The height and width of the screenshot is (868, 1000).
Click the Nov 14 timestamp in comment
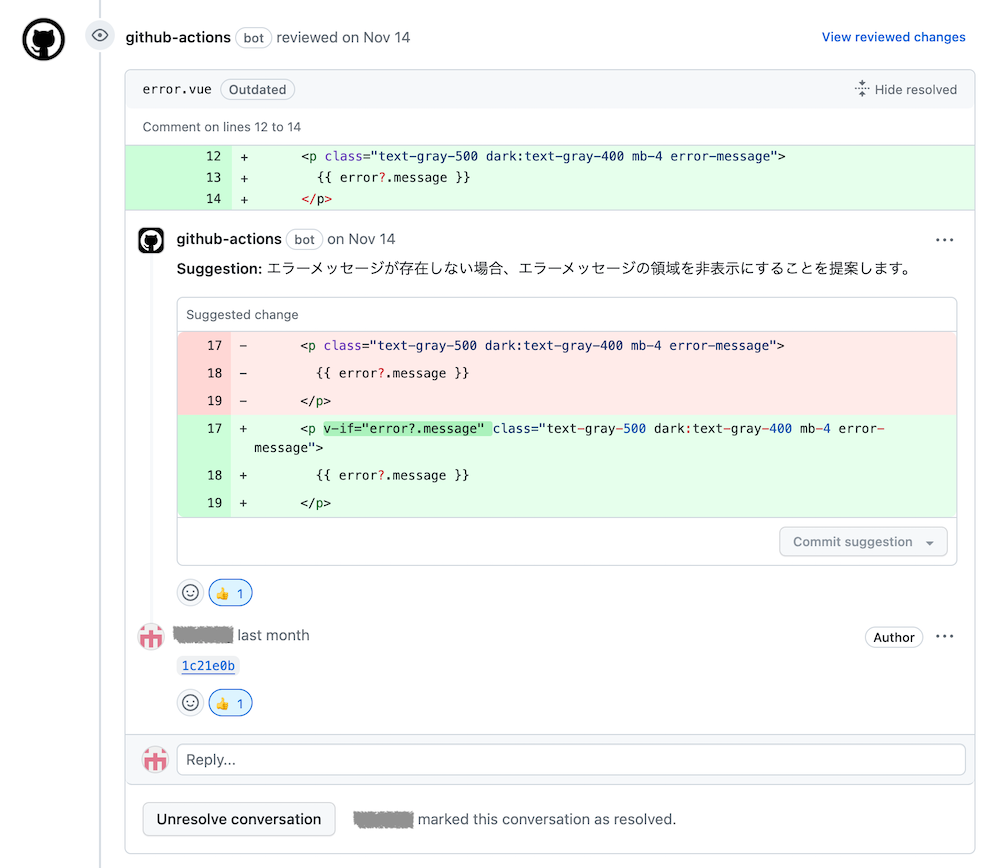371,239
